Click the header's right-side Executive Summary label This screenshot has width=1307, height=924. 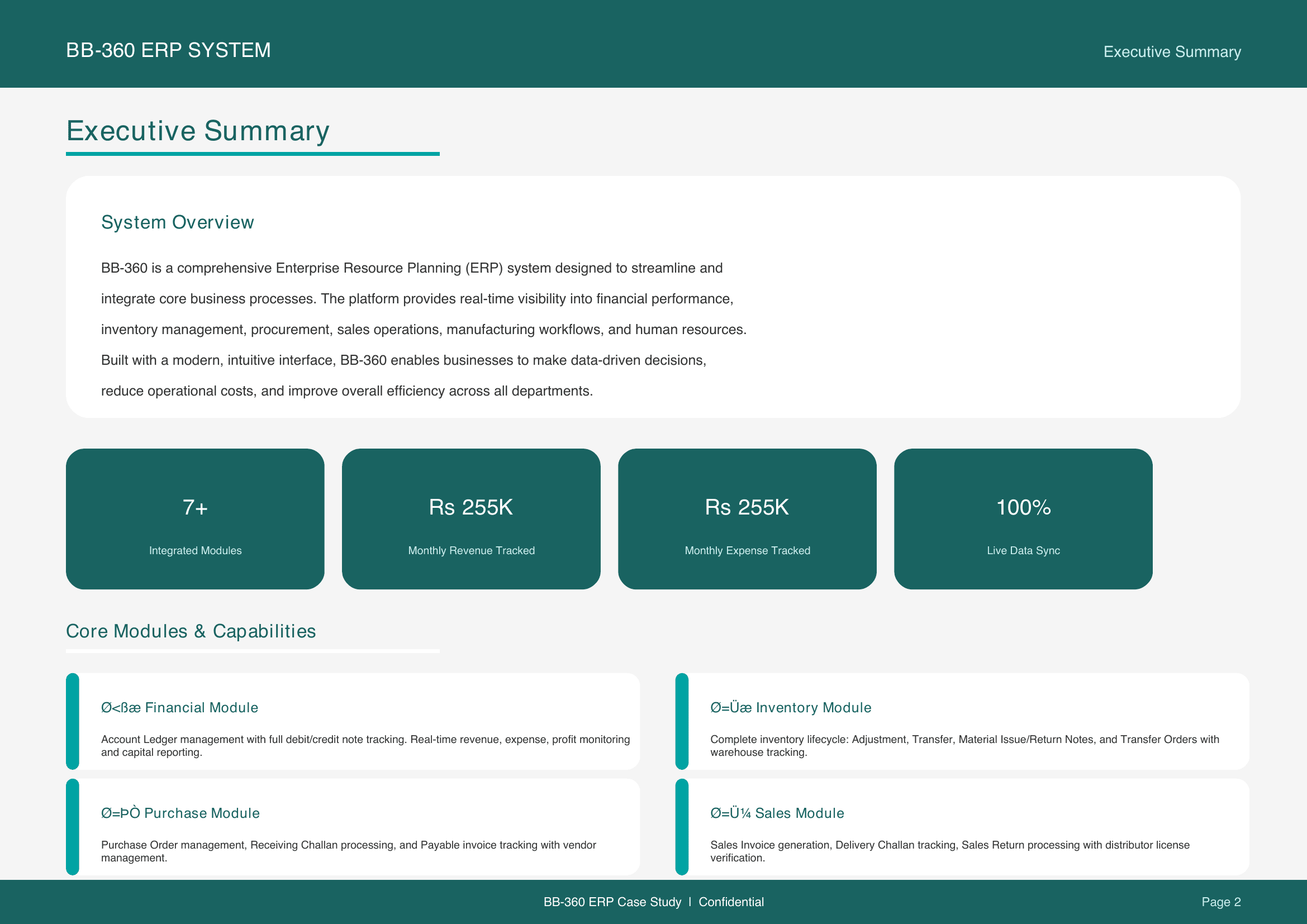pyautogui.click(x=1172, y=52)
